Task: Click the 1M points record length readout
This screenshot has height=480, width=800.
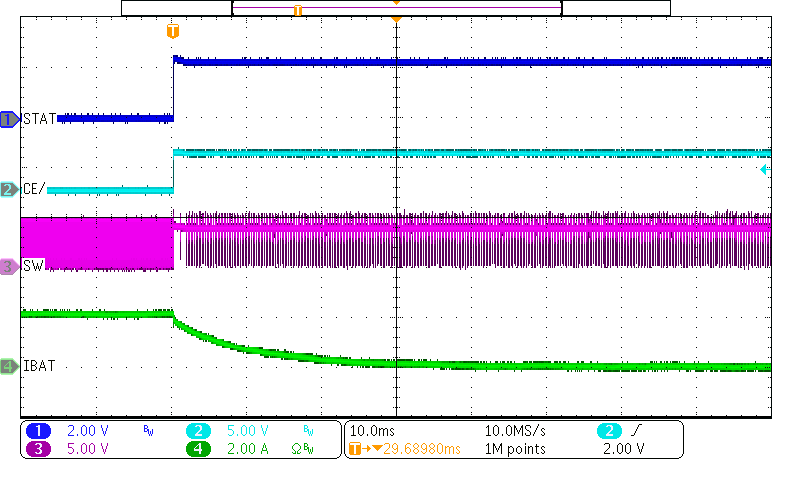Action: [x=515, y=449]
